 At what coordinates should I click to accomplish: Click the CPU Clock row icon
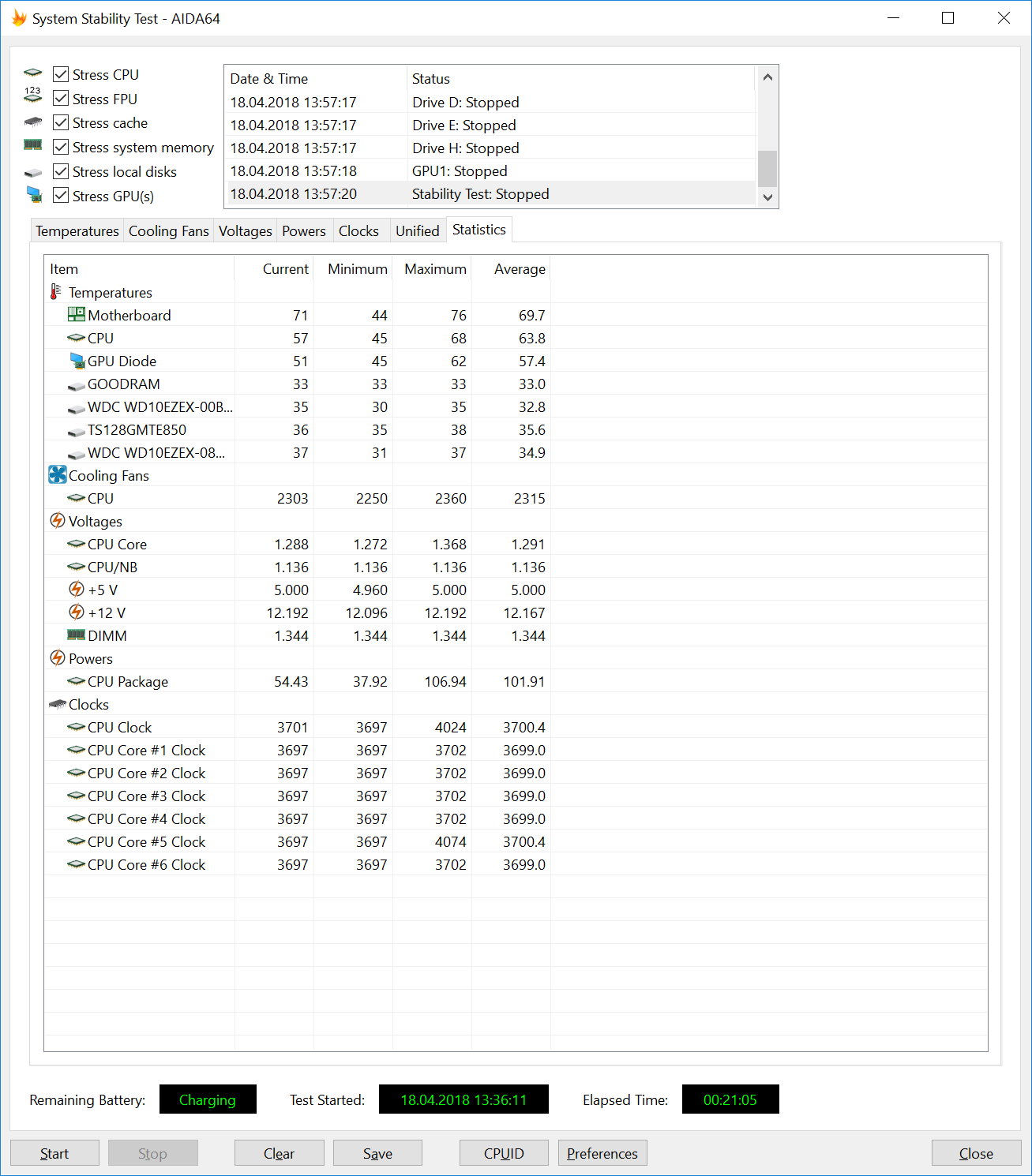(x=76, y=726)
